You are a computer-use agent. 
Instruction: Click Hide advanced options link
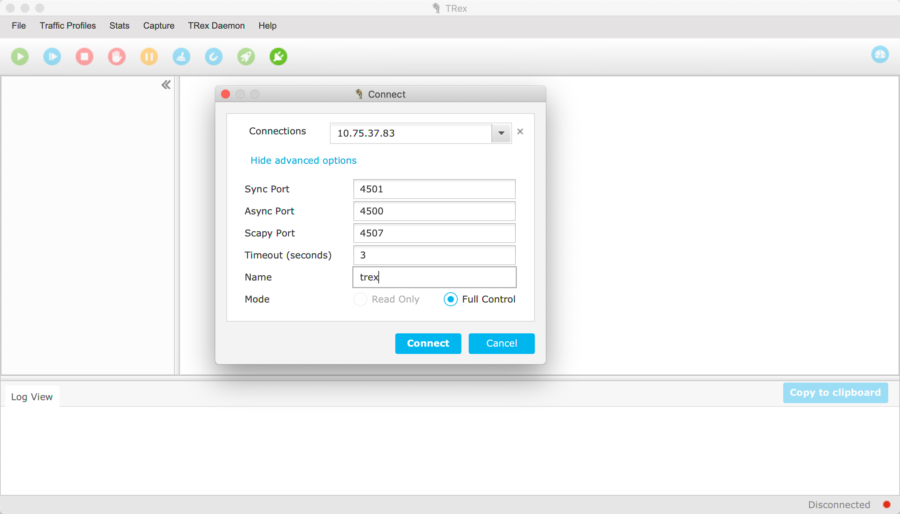303,161
